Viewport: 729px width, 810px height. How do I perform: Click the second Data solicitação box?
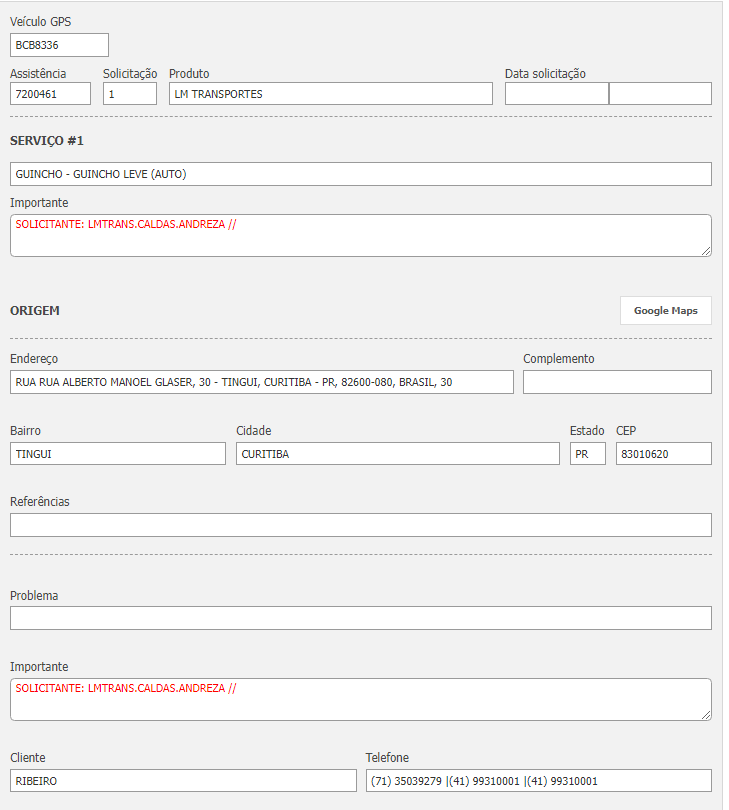[660, 94]
